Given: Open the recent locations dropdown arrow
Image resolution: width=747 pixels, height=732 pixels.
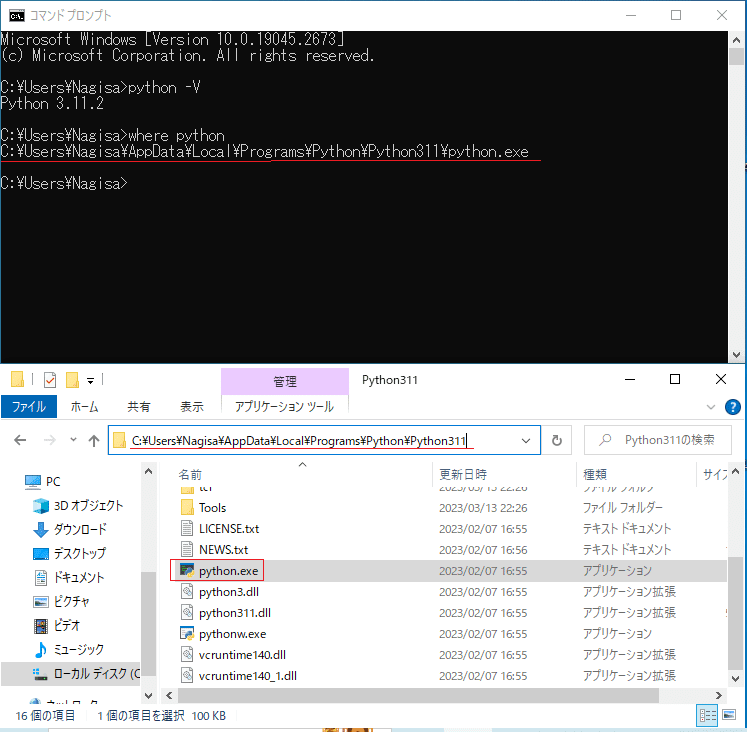Looking at the screenshot, I should point(73,440).
